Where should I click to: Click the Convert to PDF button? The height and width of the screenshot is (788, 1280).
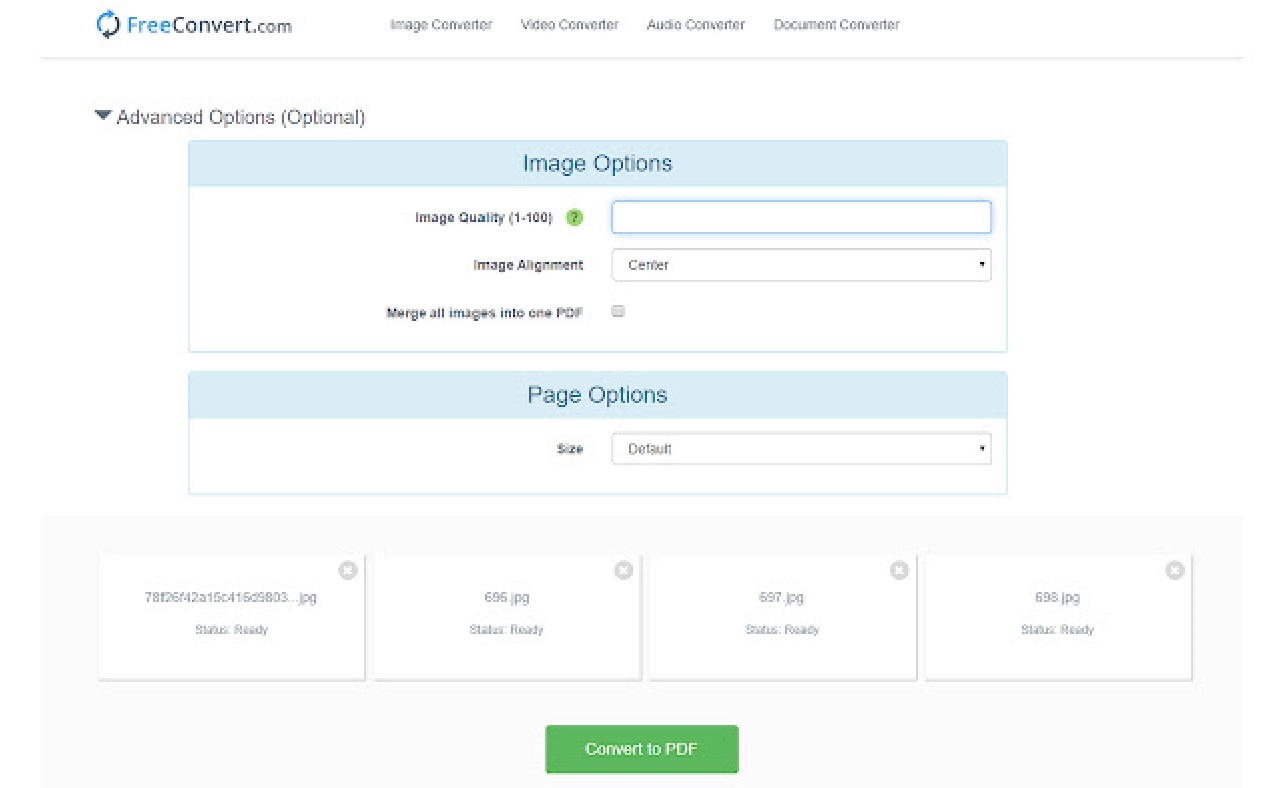pyautogui.click(x=642, y=749)
